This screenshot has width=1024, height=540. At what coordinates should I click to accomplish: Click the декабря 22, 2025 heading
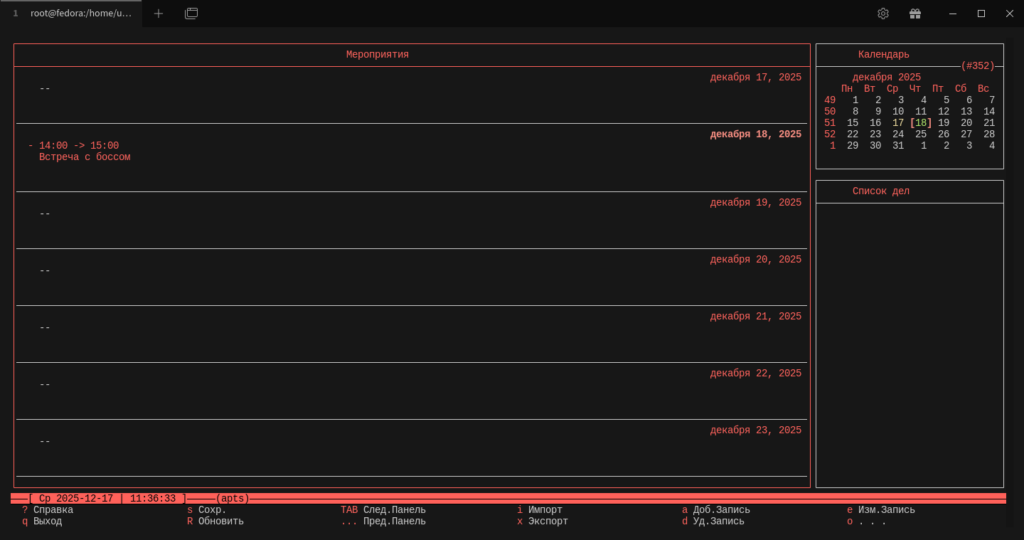pos(756,373)
